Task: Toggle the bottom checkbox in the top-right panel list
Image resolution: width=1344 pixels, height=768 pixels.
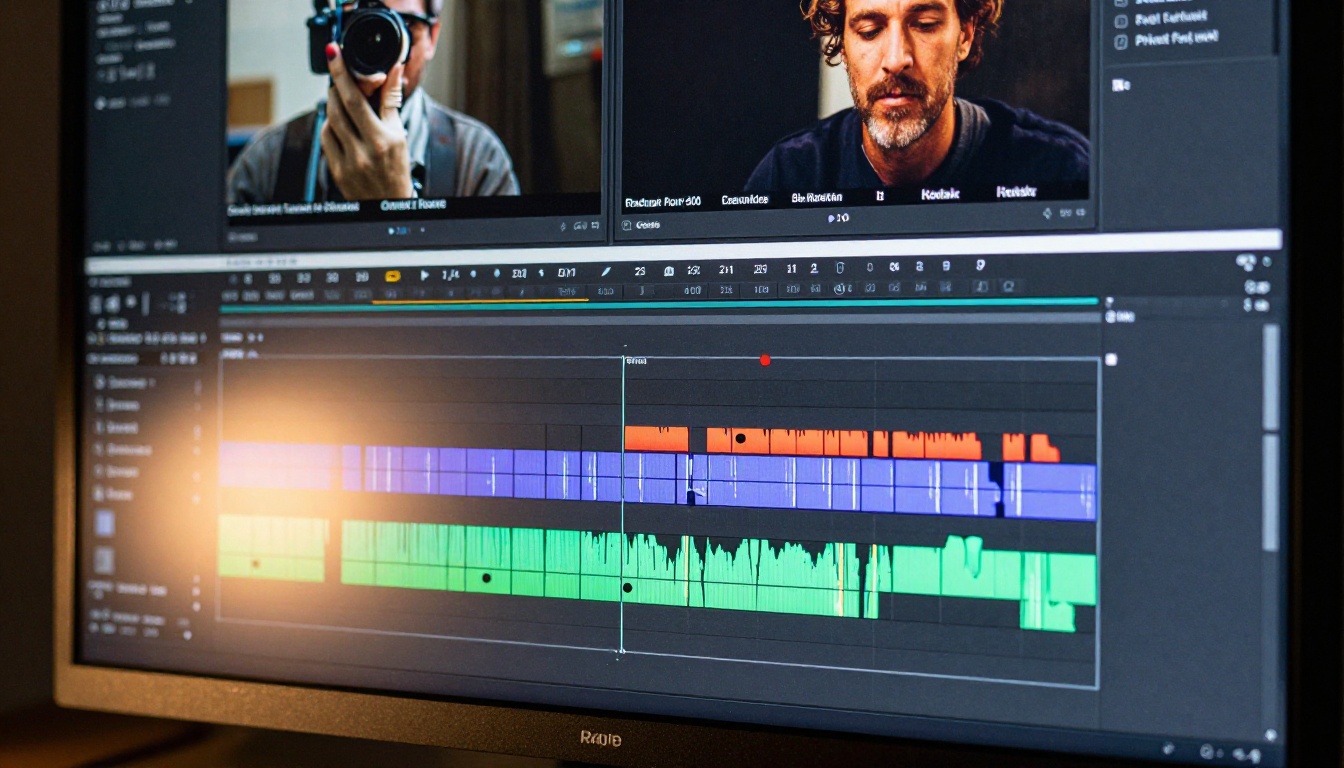Action: click(x=1120, y=42)
